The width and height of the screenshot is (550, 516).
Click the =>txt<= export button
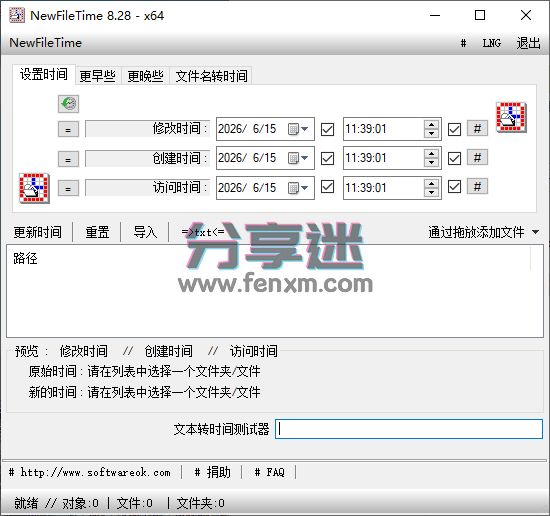pos(203,232)
